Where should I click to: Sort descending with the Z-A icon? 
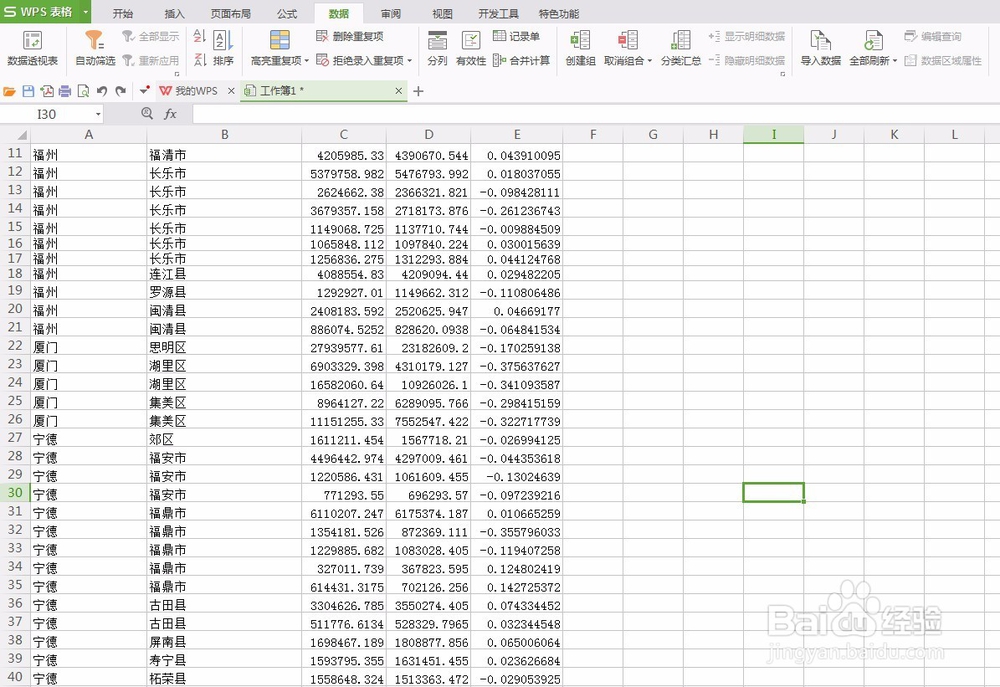[199, 60]
